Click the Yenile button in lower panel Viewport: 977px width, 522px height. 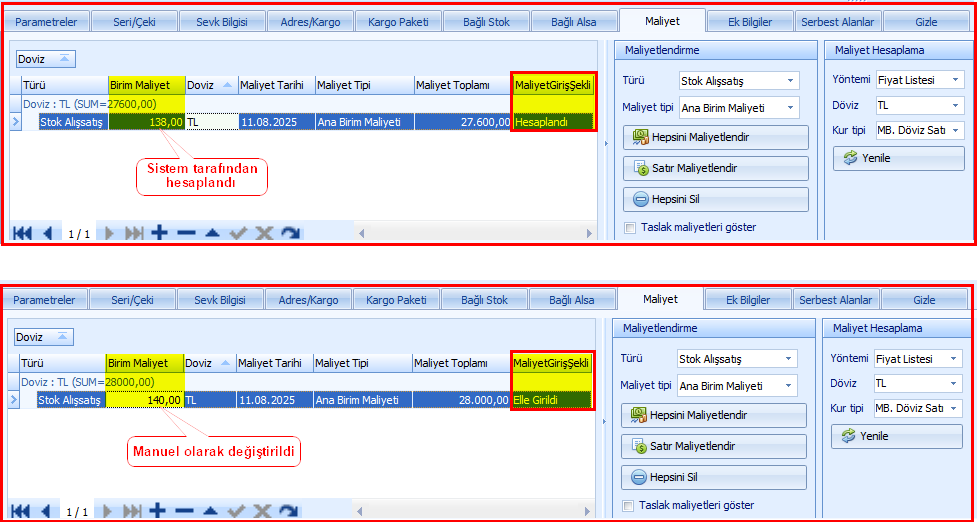click(x=897, y=436)
